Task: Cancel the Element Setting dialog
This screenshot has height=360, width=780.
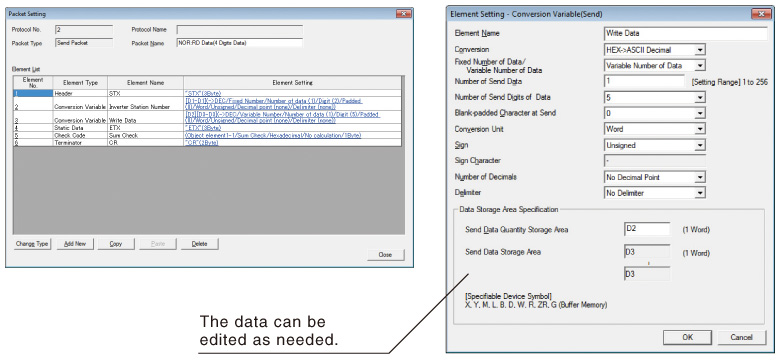Action: pos(741,337)
